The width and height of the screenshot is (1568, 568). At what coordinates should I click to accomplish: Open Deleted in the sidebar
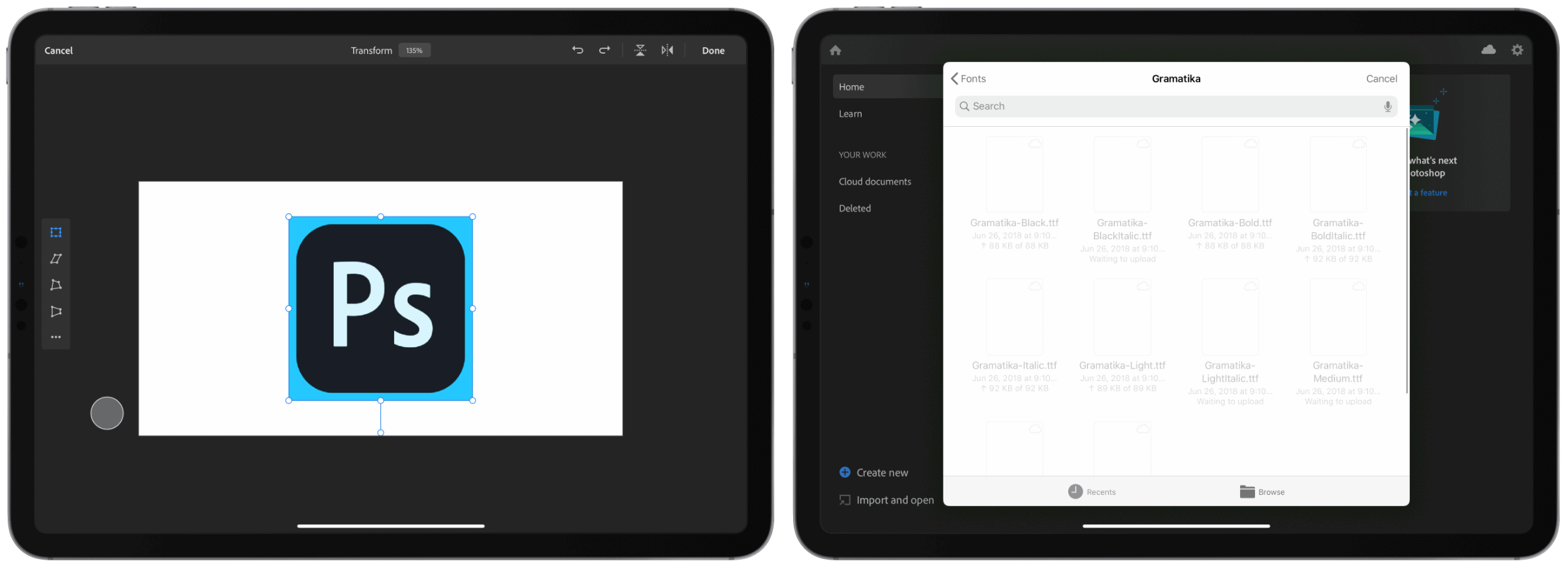[x=855, y=209]
